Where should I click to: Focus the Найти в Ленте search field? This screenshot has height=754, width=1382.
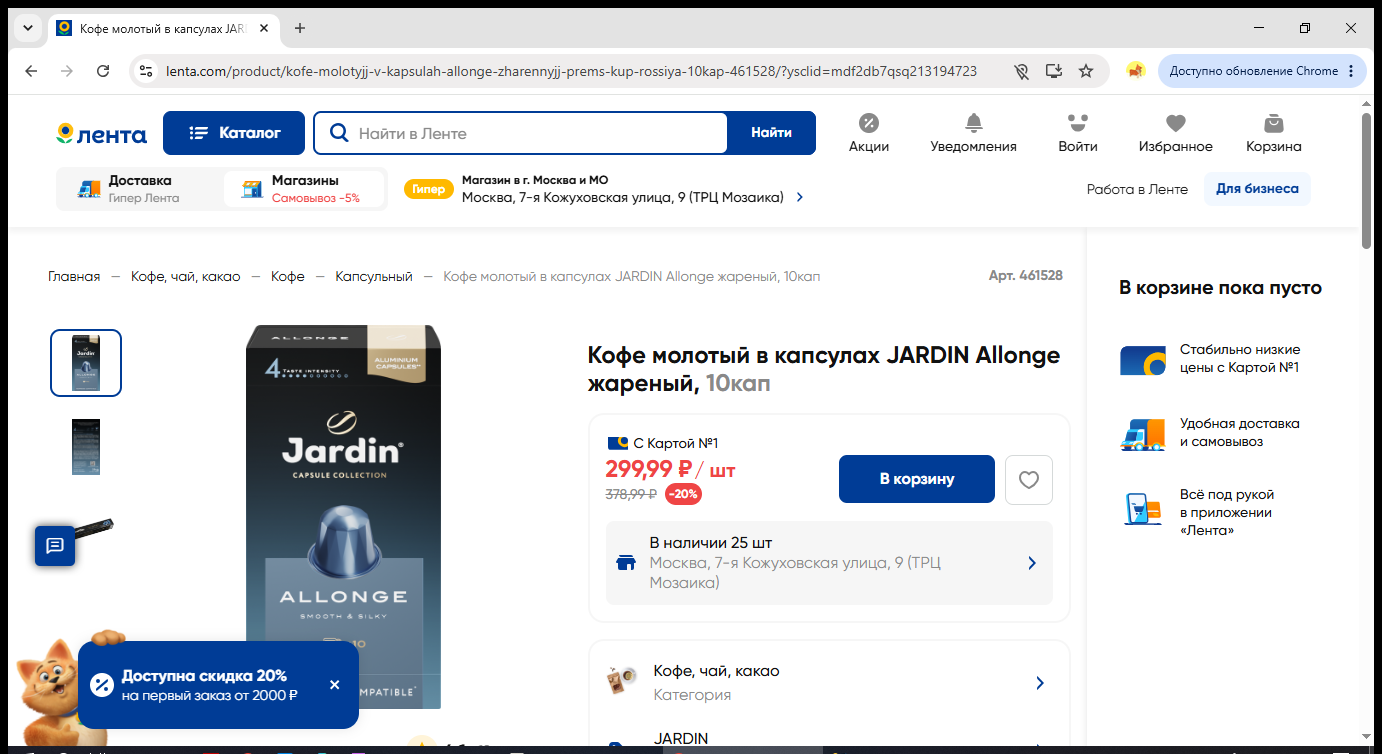[520, 133]
